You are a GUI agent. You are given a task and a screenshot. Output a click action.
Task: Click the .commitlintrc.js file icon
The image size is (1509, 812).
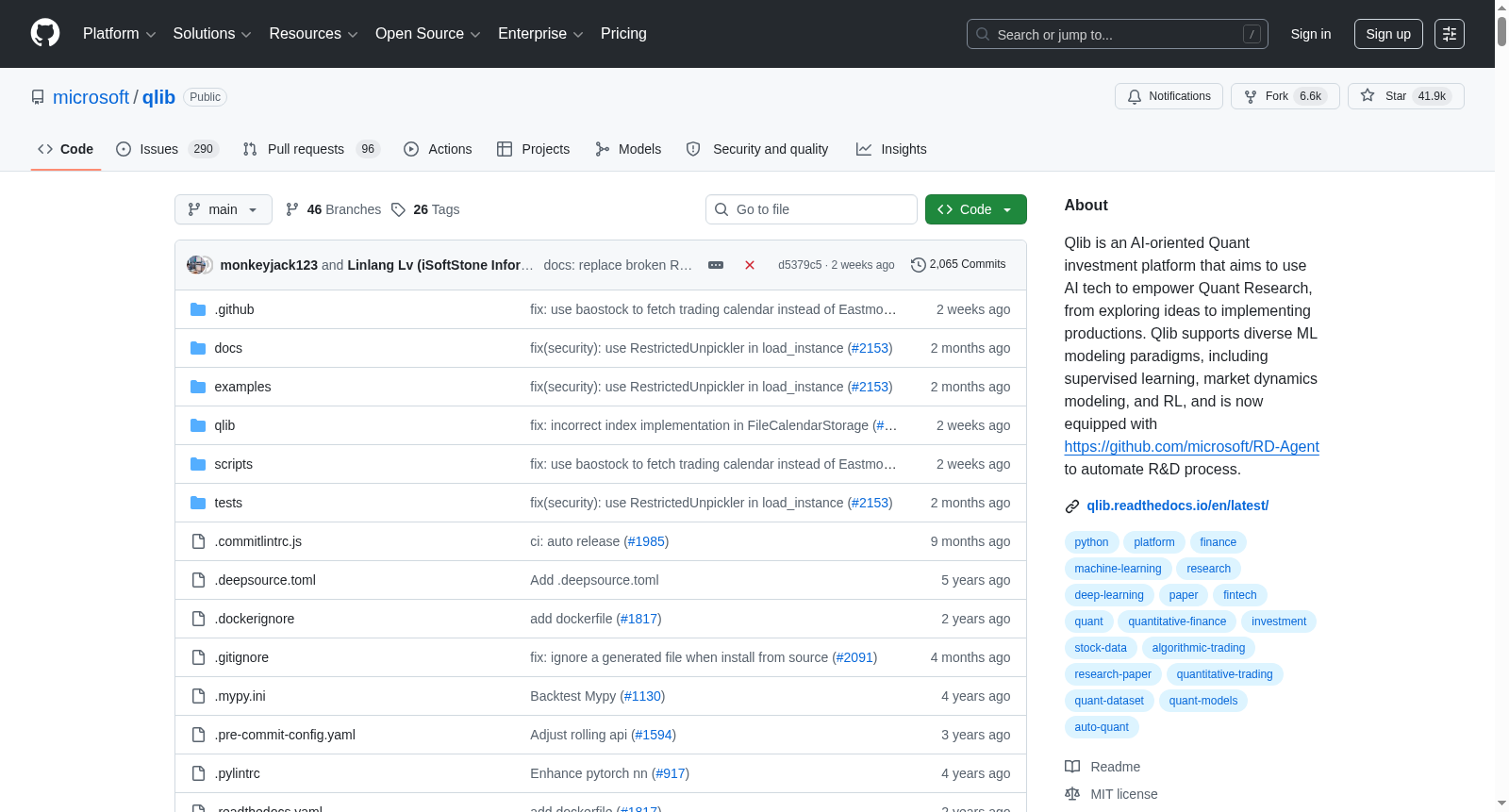(x=198, y=541)
